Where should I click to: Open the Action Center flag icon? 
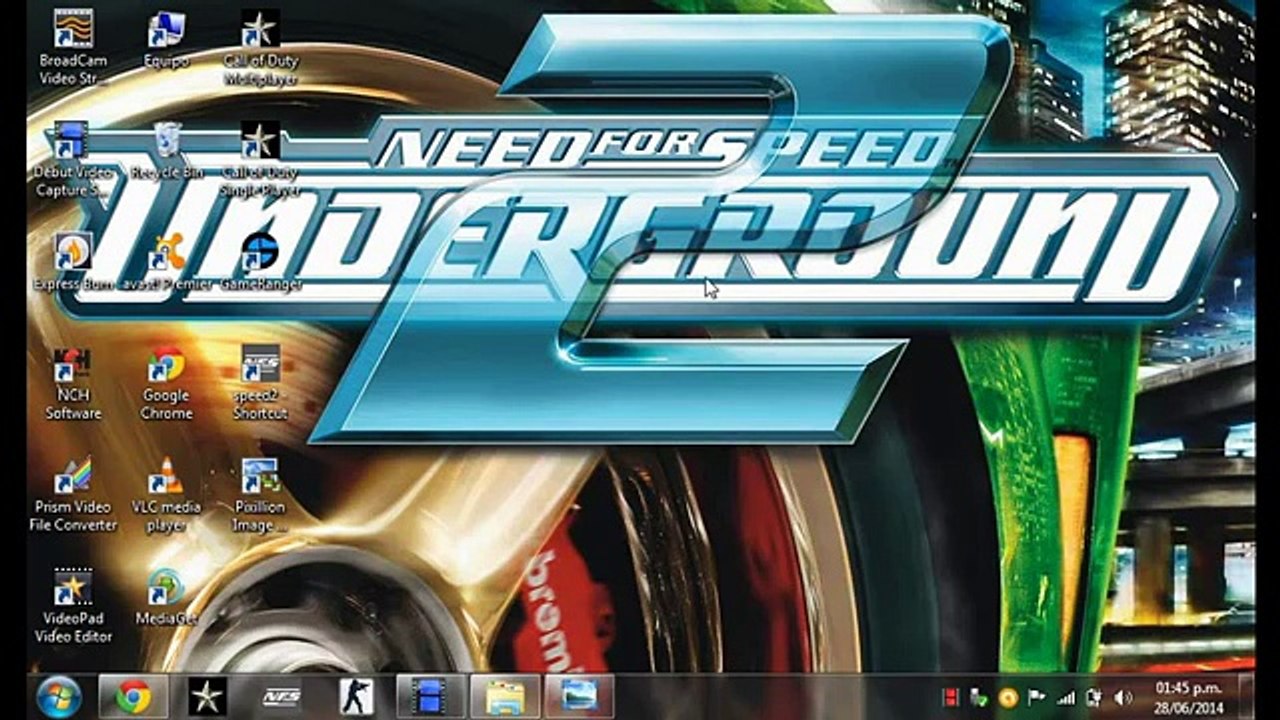[1037, 697]
